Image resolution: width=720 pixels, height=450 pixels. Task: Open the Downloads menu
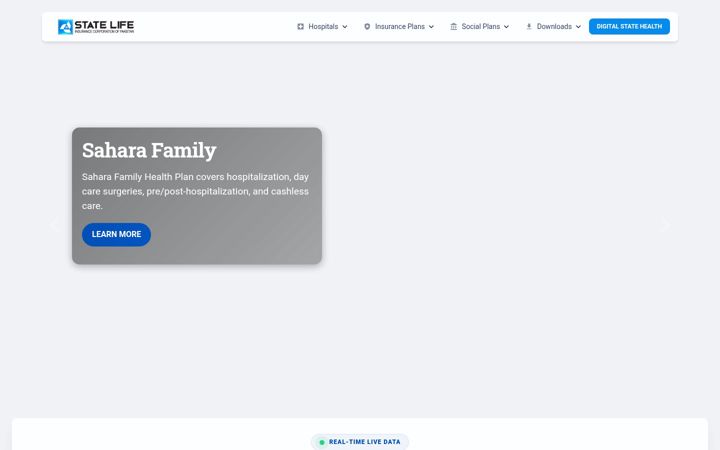click(553, 27)
